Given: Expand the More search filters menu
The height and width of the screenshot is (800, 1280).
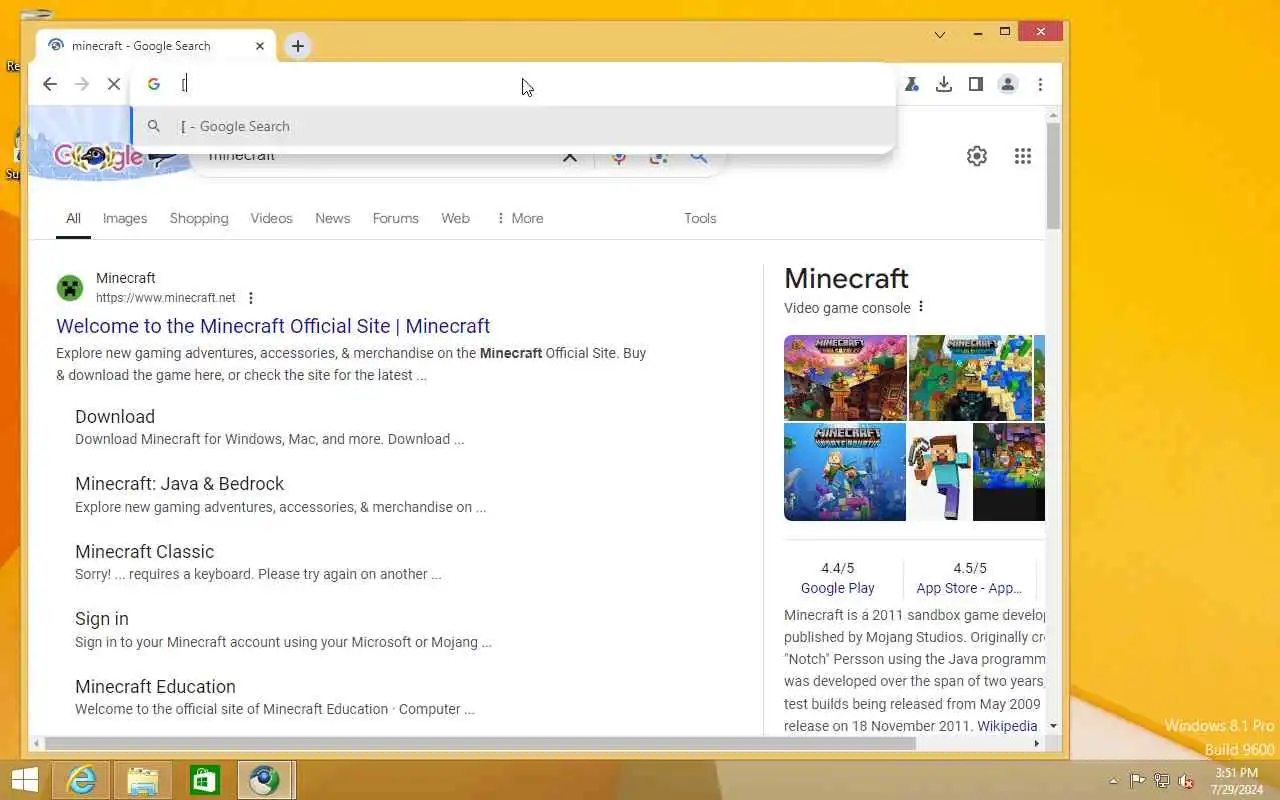Looking at the screenshot, I should [x=519, y=218].
